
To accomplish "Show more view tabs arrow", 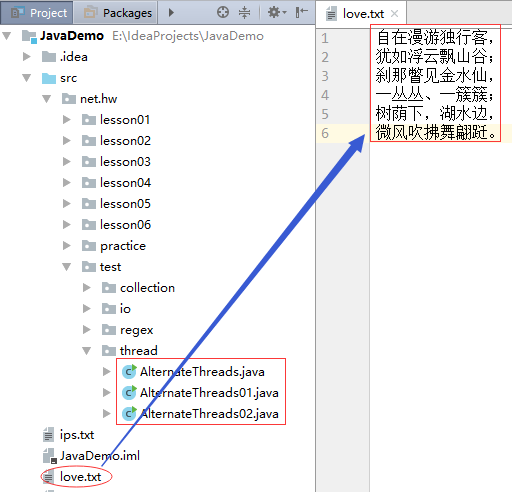I will tap(171, 13).
